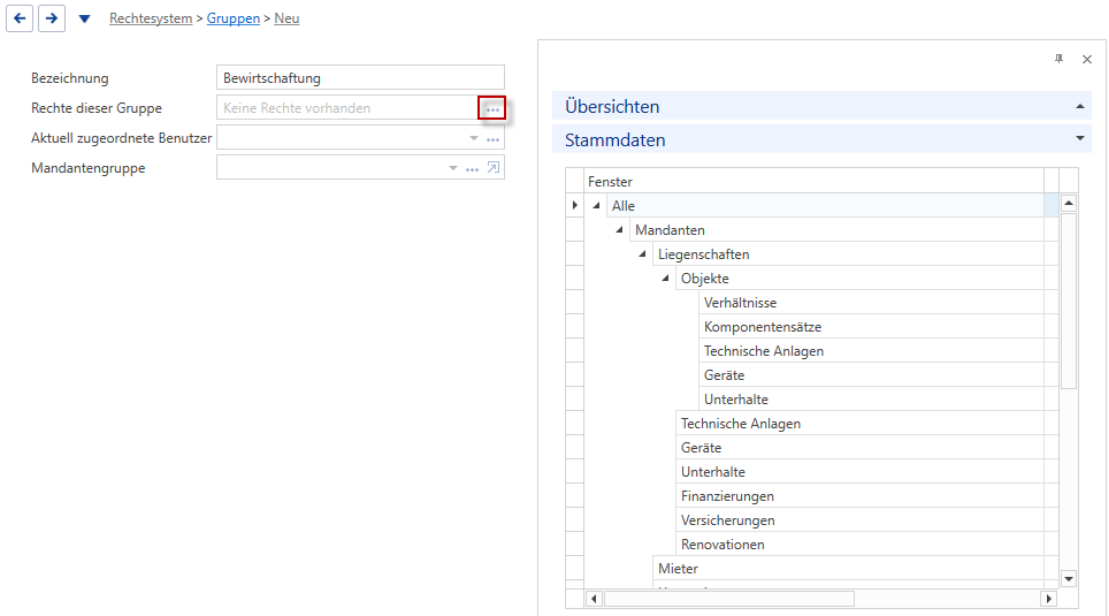The image size is (1109, 616).
Task: Select the Alle row
Action: click(x=825, y=206)
